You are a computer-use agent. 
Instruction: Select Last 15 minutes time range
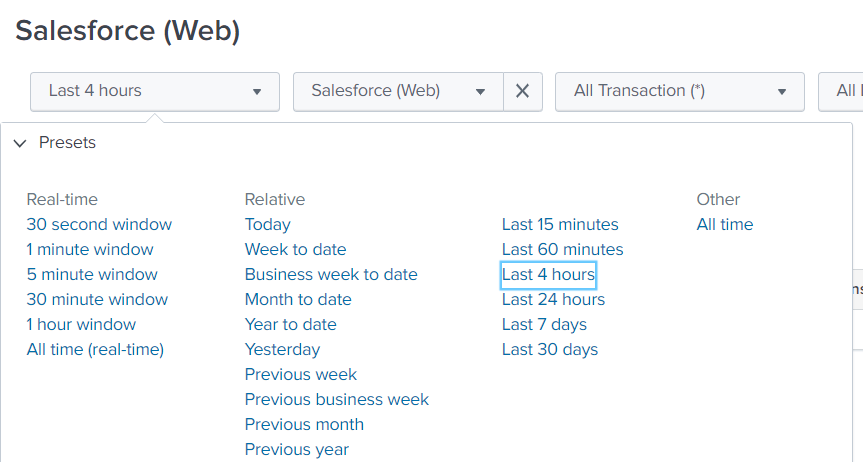pyautogui.click(x=560, y=225)
